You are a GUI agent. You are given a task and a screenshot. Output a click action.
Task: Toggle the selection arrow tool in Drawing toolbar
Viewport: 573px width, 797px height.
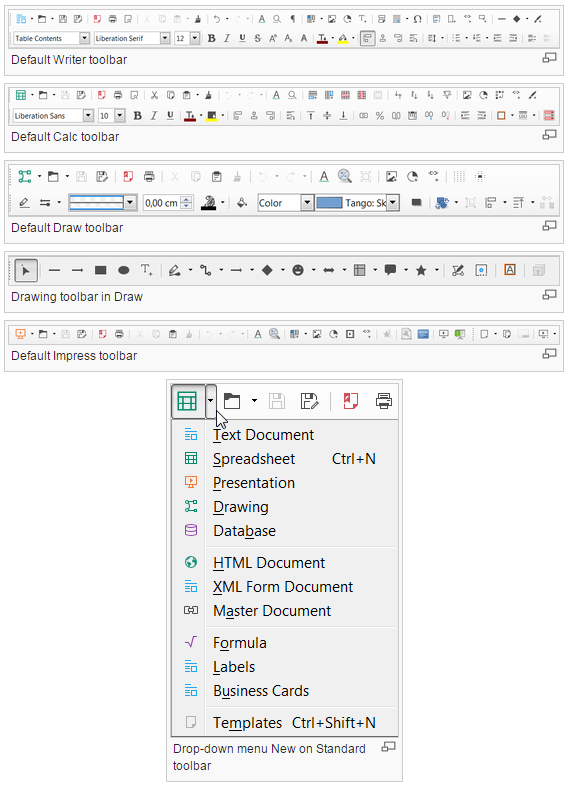pos(26,270)
